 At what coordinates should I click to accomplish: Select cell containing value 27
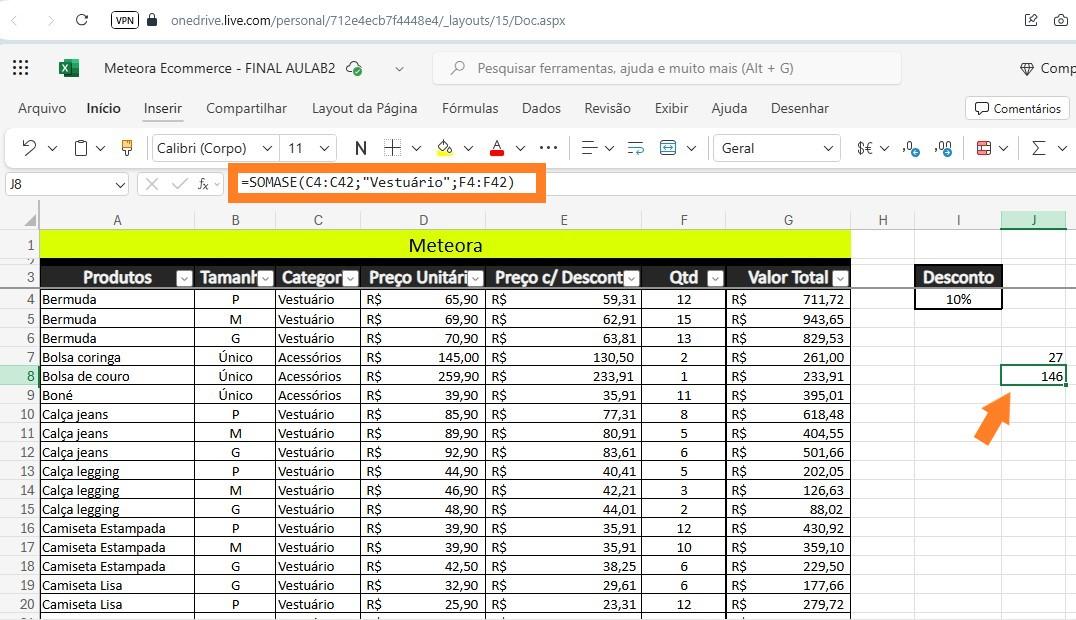click(x=1033, y=357)
